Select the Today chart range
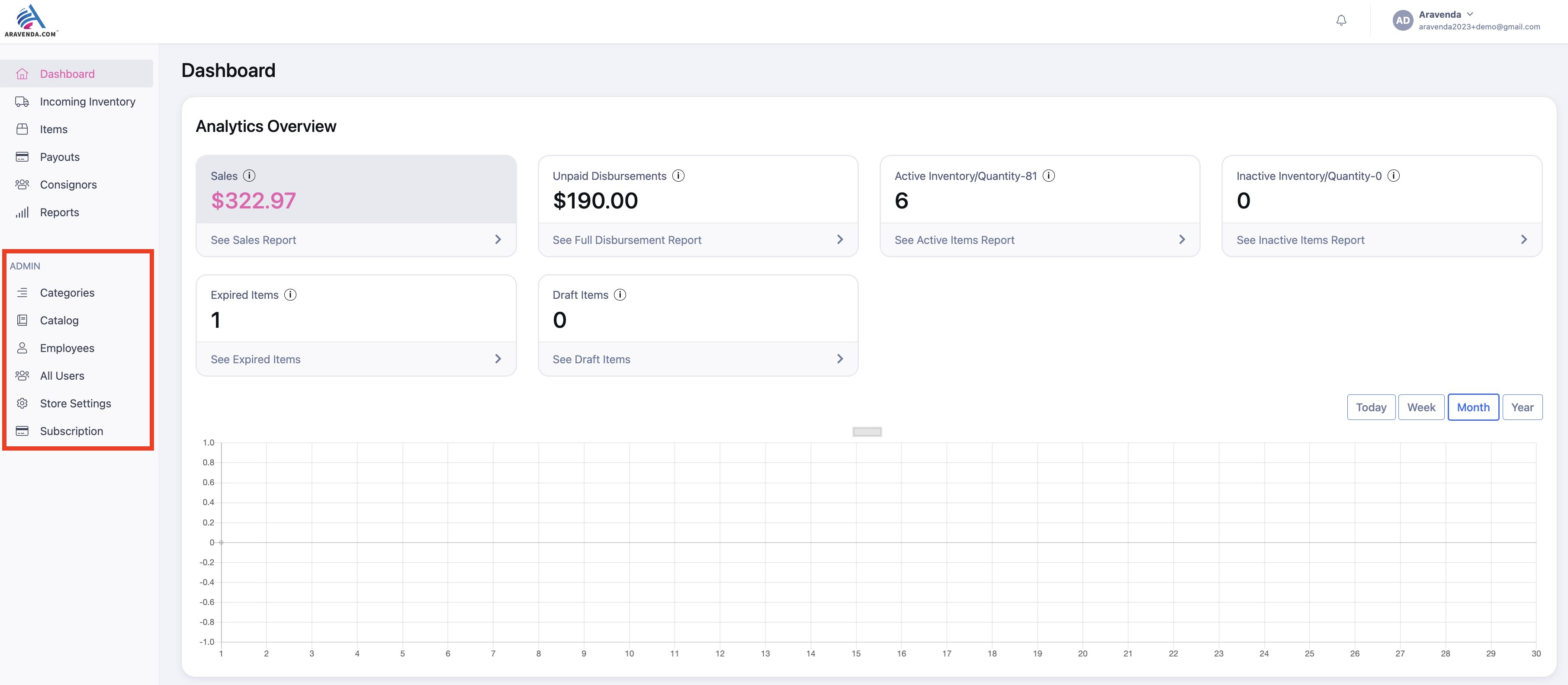The height and width of the screenshot is (685, 1568). [1371, 408]
